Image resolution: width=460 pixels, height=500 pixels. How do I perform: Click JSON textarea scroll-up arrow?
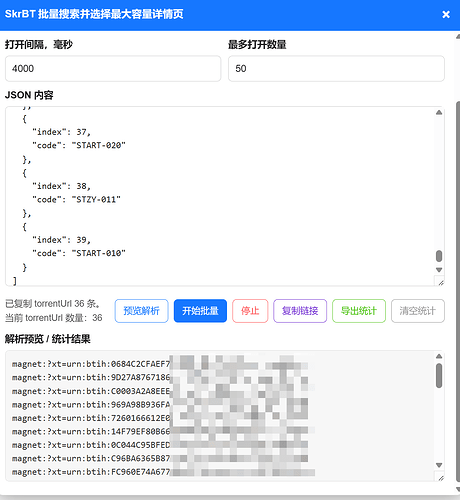(439, 113)
